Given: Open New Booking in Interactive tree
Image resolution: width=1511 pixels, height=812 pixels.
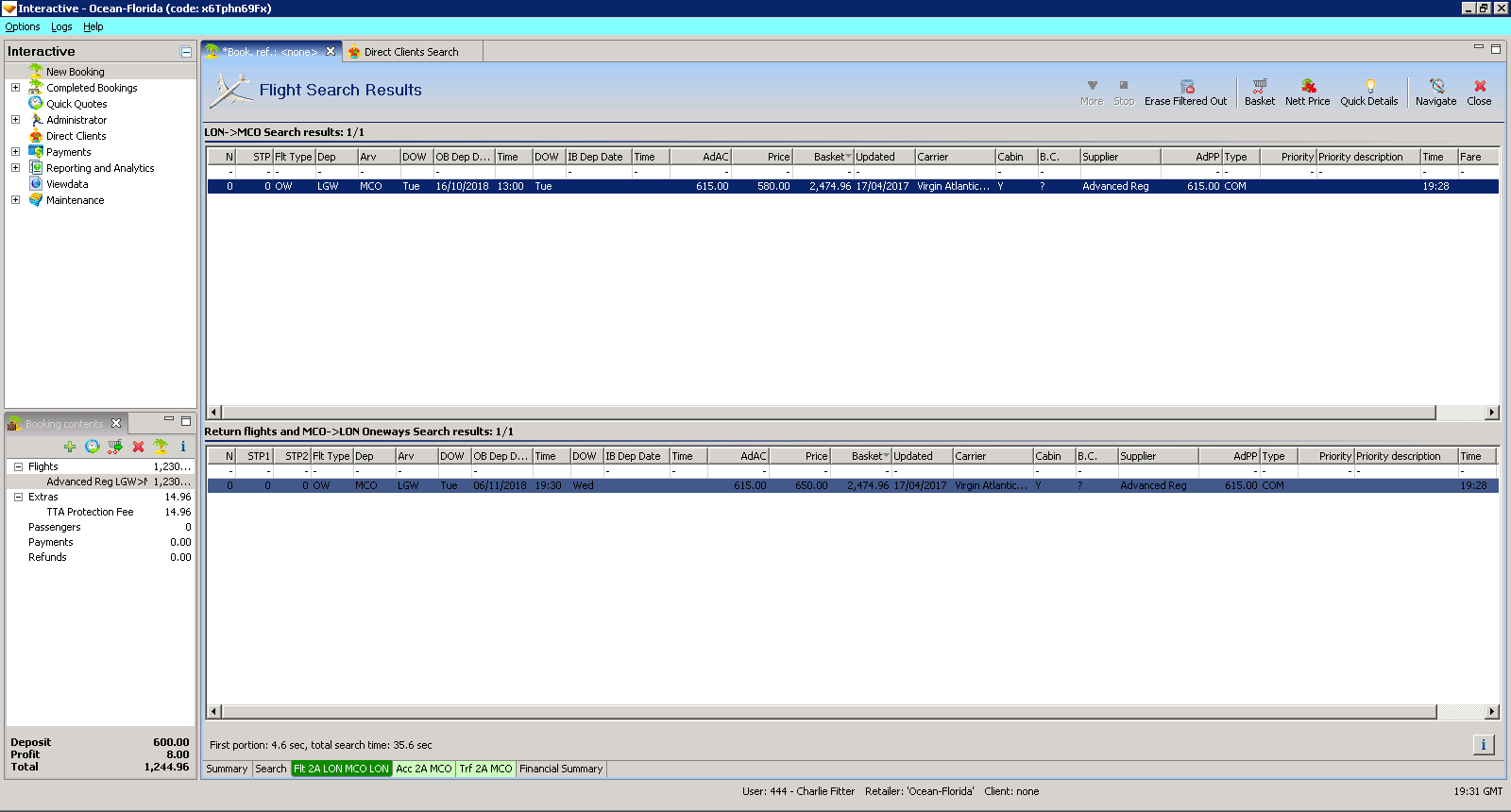Looking at the screenshot, I should tap(76, 72).
